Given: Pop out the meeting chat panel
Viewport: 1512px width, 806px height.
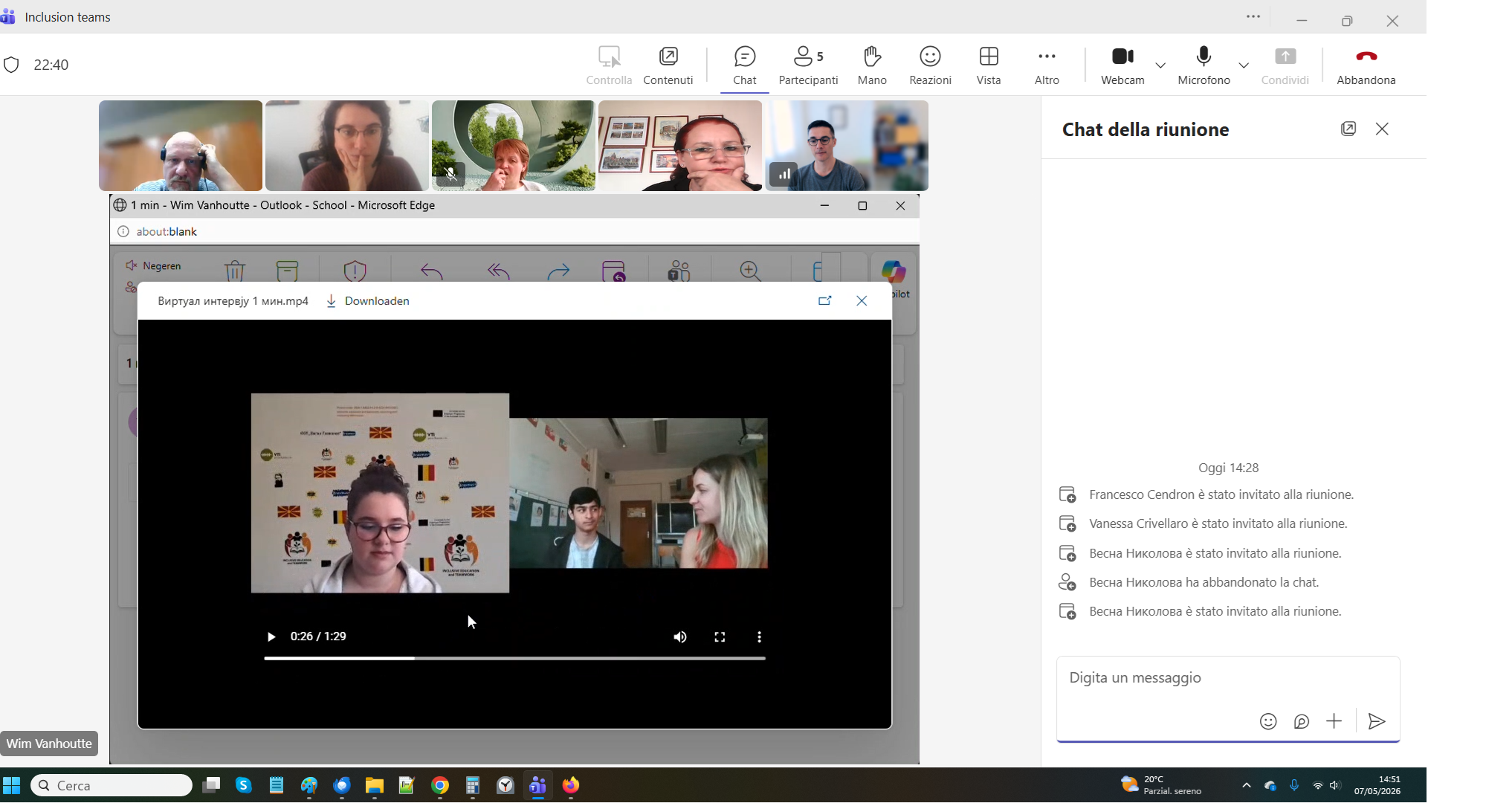Looking at the screenshot, I should 1348,129.
